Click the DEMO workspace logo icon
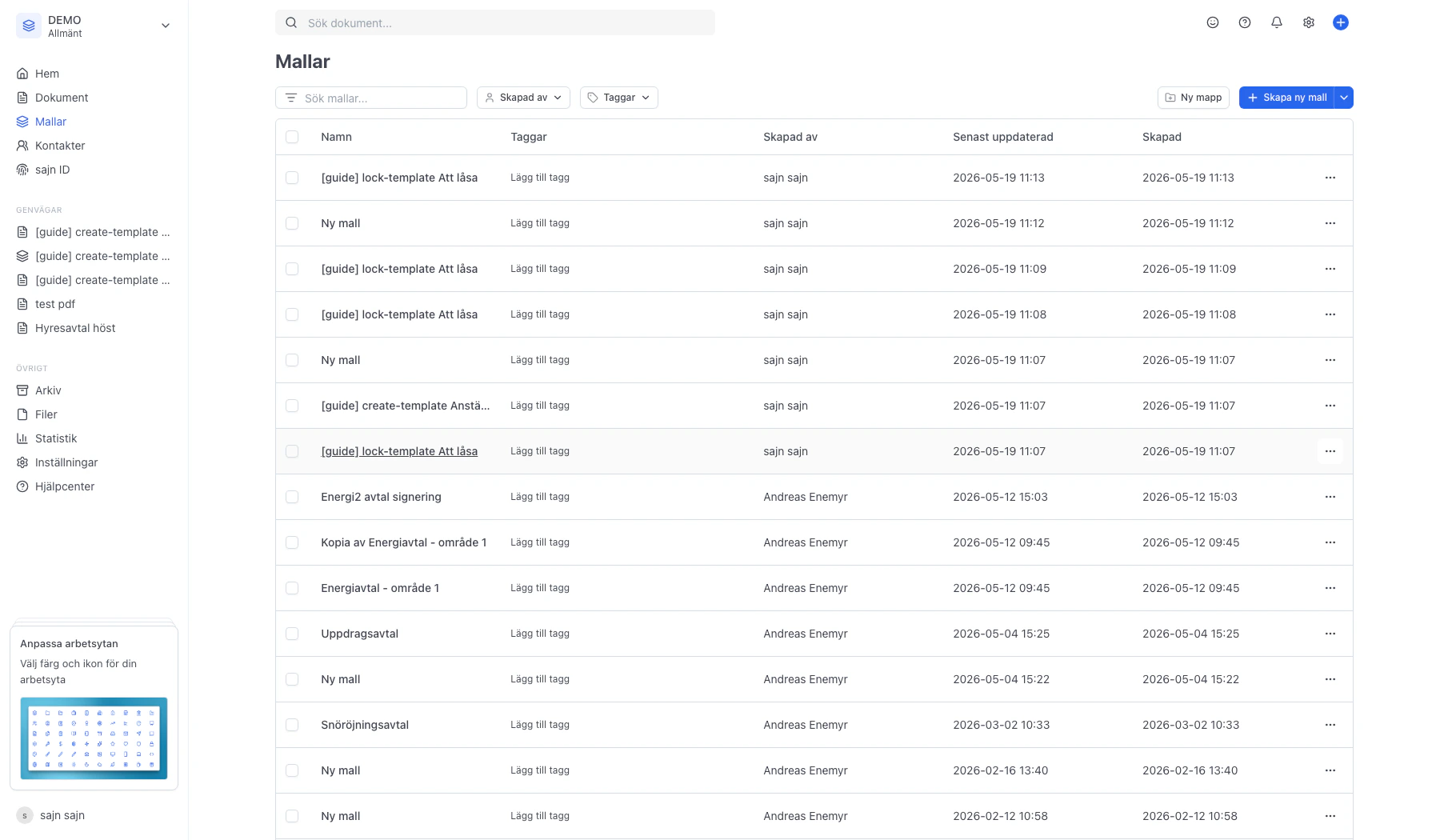 click(29, 26)
